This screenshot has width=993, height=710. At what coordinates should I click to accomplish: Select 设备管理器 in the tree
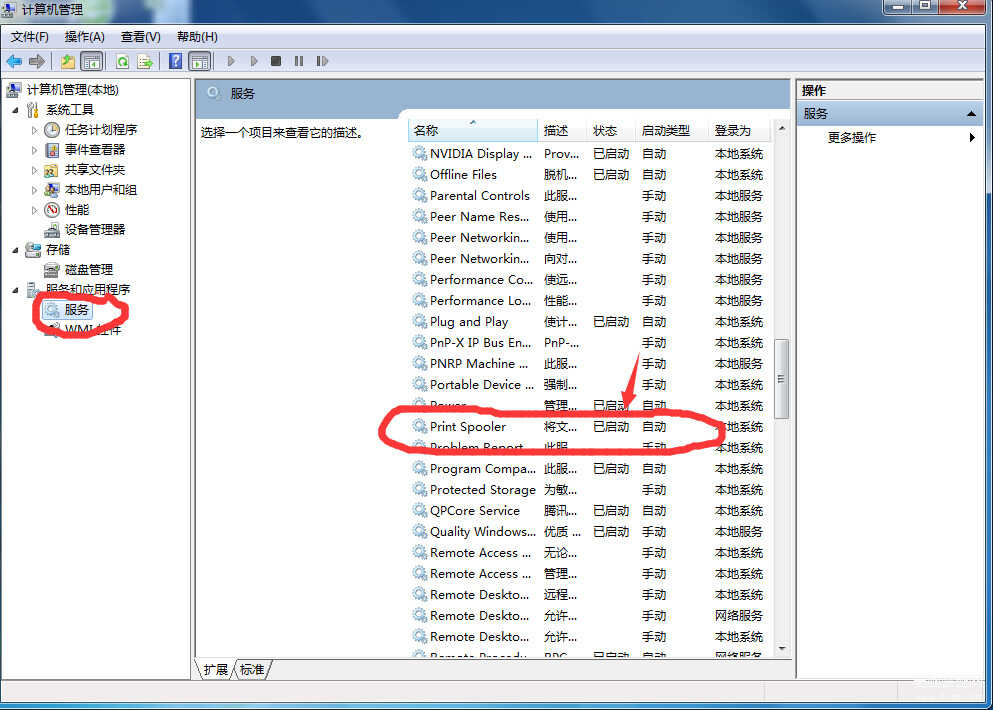coord(94,230)
